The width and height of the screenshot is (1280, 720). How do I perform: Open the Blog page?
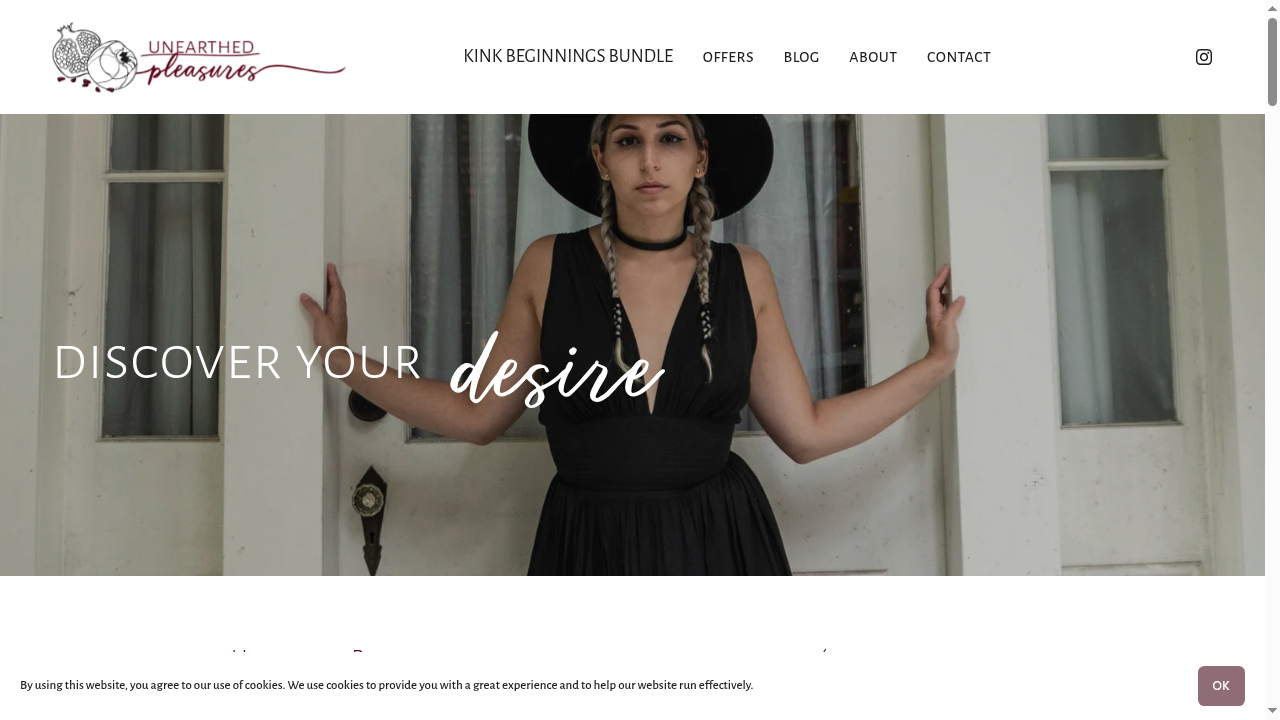pyautogui.click(x=801, y=57)
